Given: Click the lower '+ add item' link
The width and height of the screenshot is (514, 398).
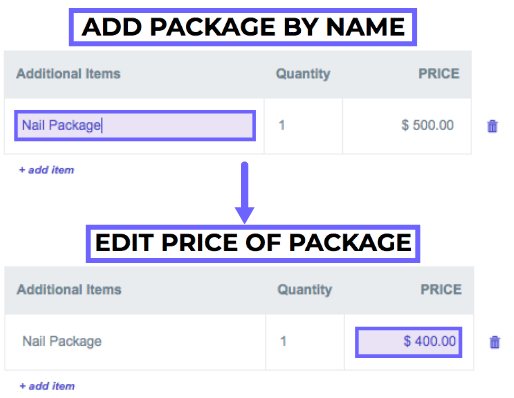Looking at the screenshot, I should tap(47, 386).
